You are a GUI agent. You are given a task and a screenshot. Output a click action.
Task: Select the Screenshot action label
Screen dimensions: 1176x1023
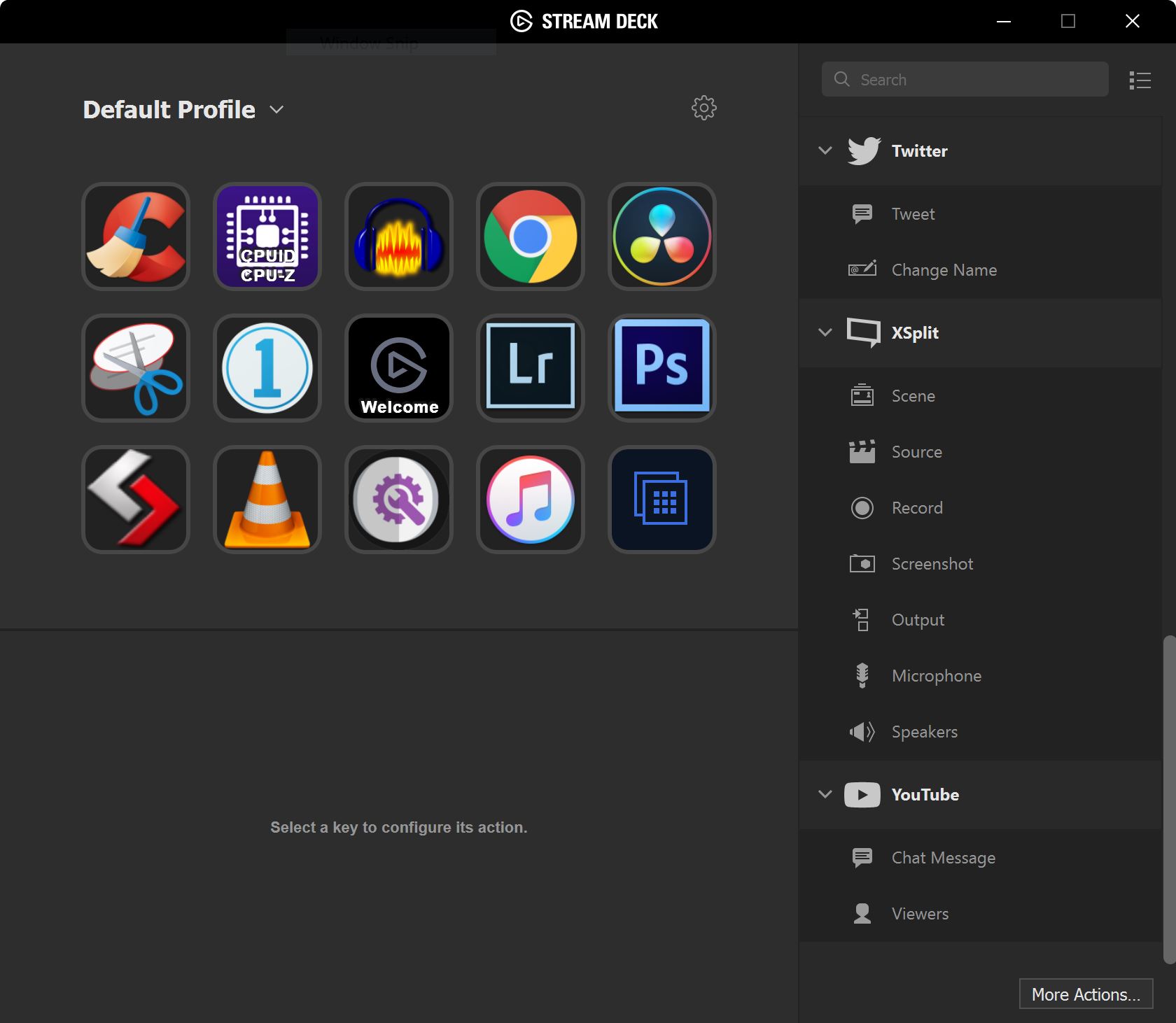pyautogui.click(x=932, y=564)
